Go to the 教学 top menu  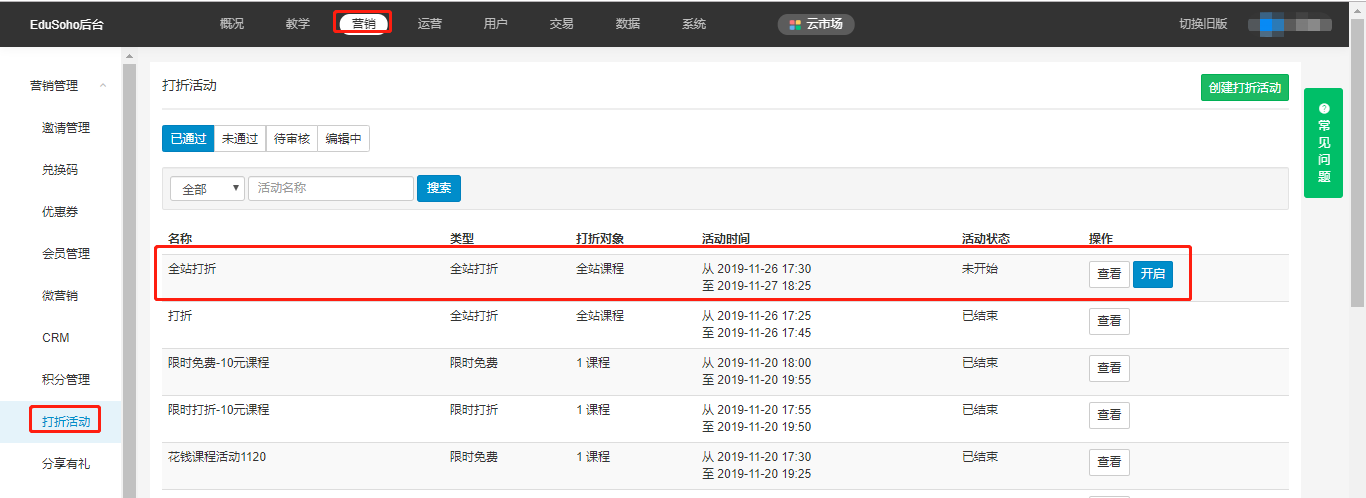tap(297, 24)
